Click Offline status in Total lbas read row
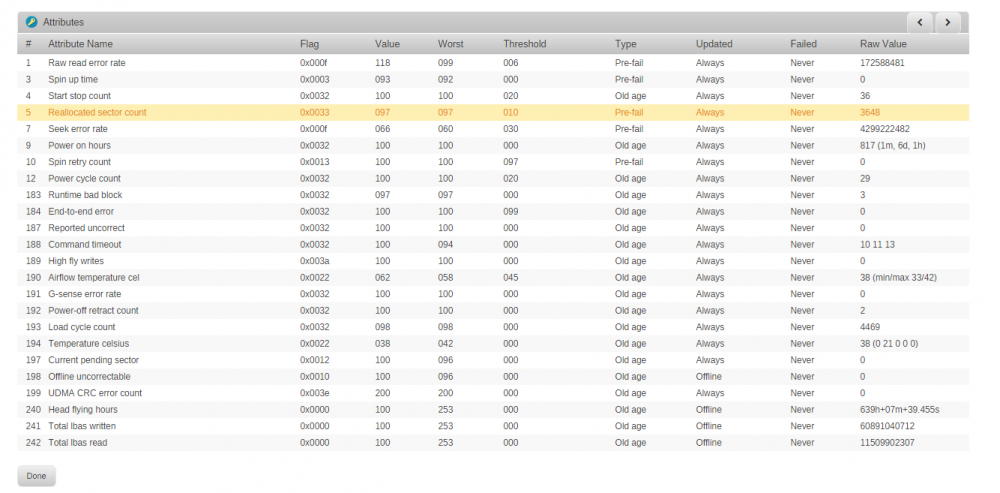Viewport: 1000px width, 493px height. point(709,443)
